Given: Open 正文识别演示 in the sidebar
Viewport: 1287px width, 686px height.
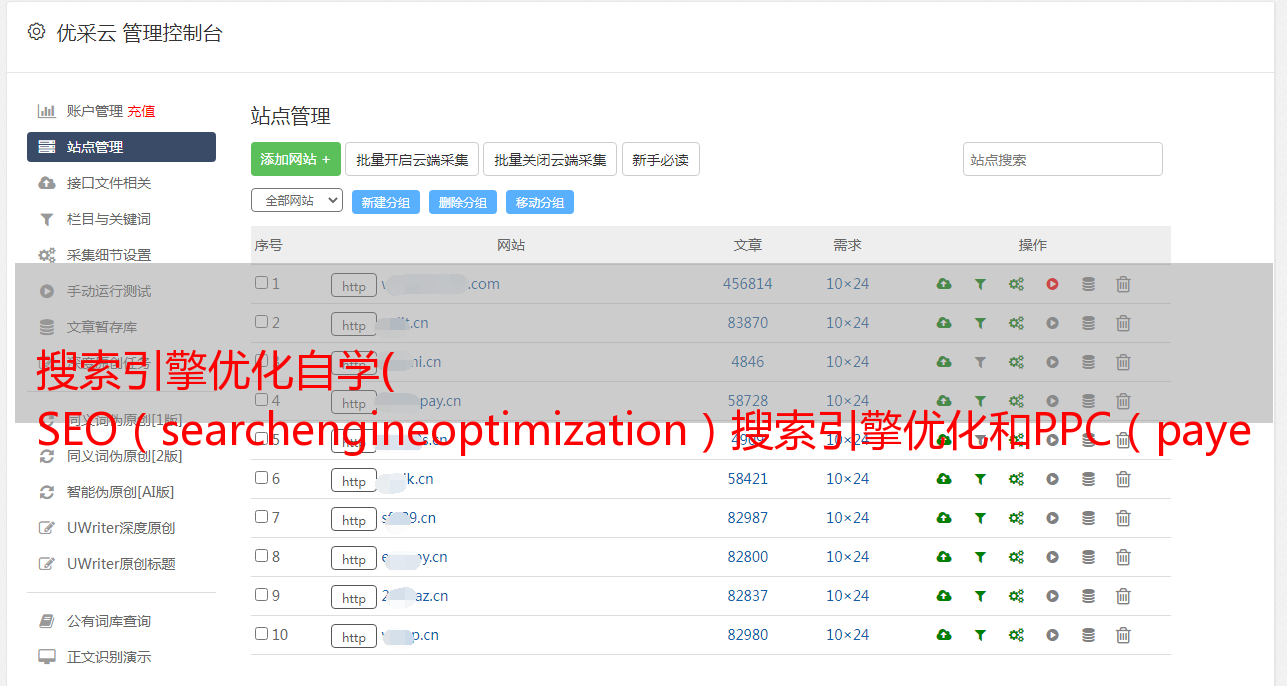Looking at the screenshot, I should click(x=109, y=658).
